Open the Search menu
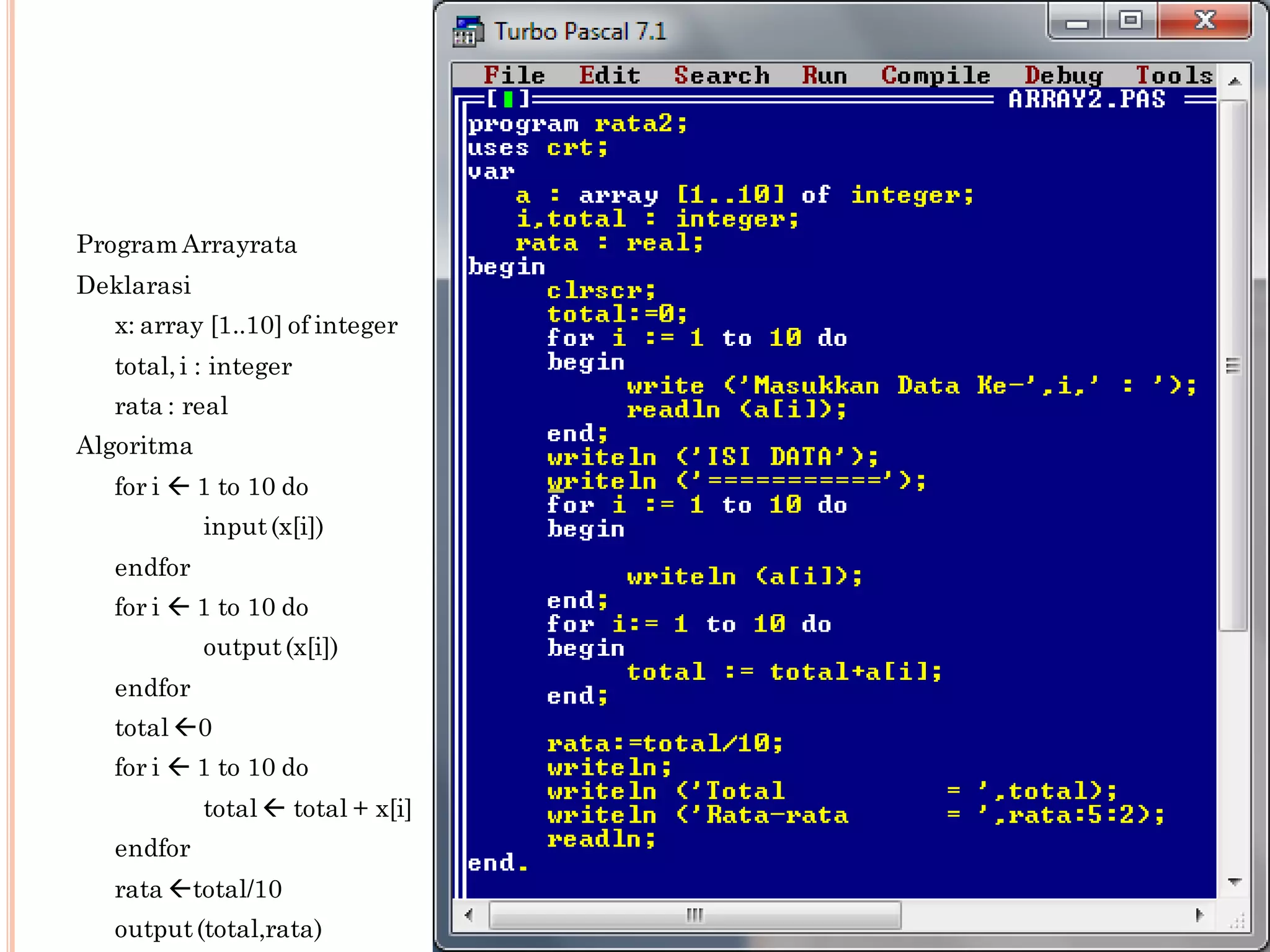This screenshot has height=952, width=1270. (x=722, y=75)
